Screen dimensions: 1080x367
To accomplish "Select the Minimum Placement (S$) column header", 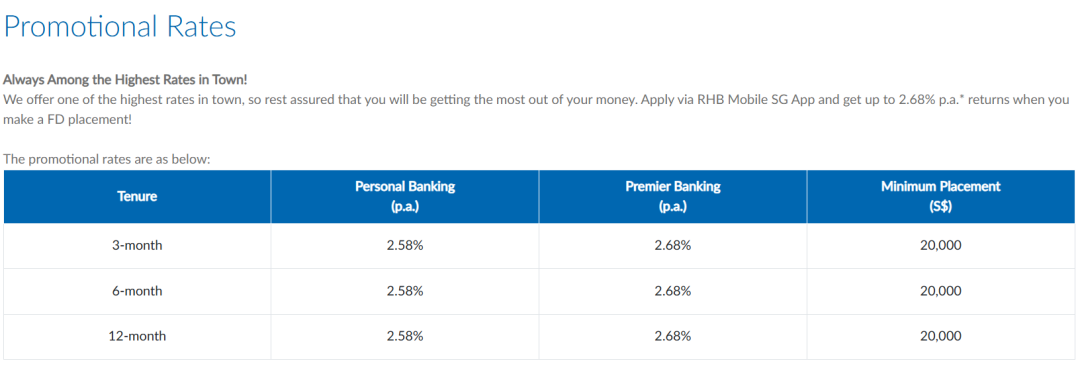I will pyautogui.click(x=941, y=197).
